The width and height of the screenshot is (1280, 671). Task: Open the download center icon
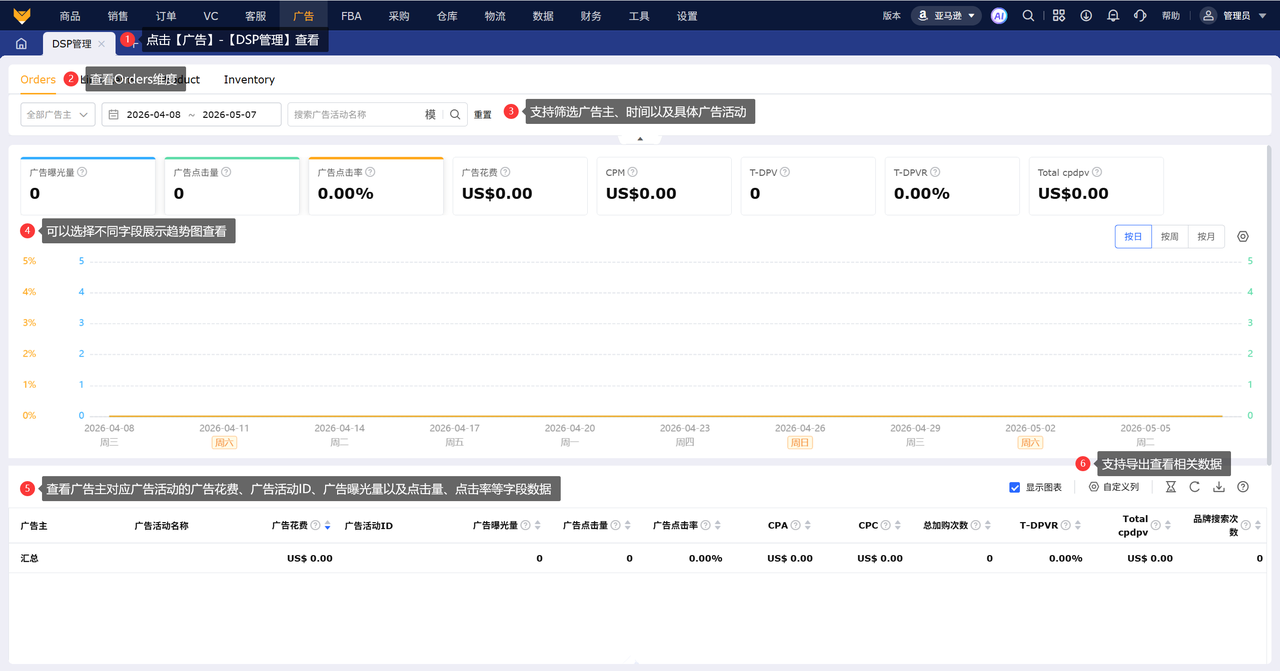1086,16
